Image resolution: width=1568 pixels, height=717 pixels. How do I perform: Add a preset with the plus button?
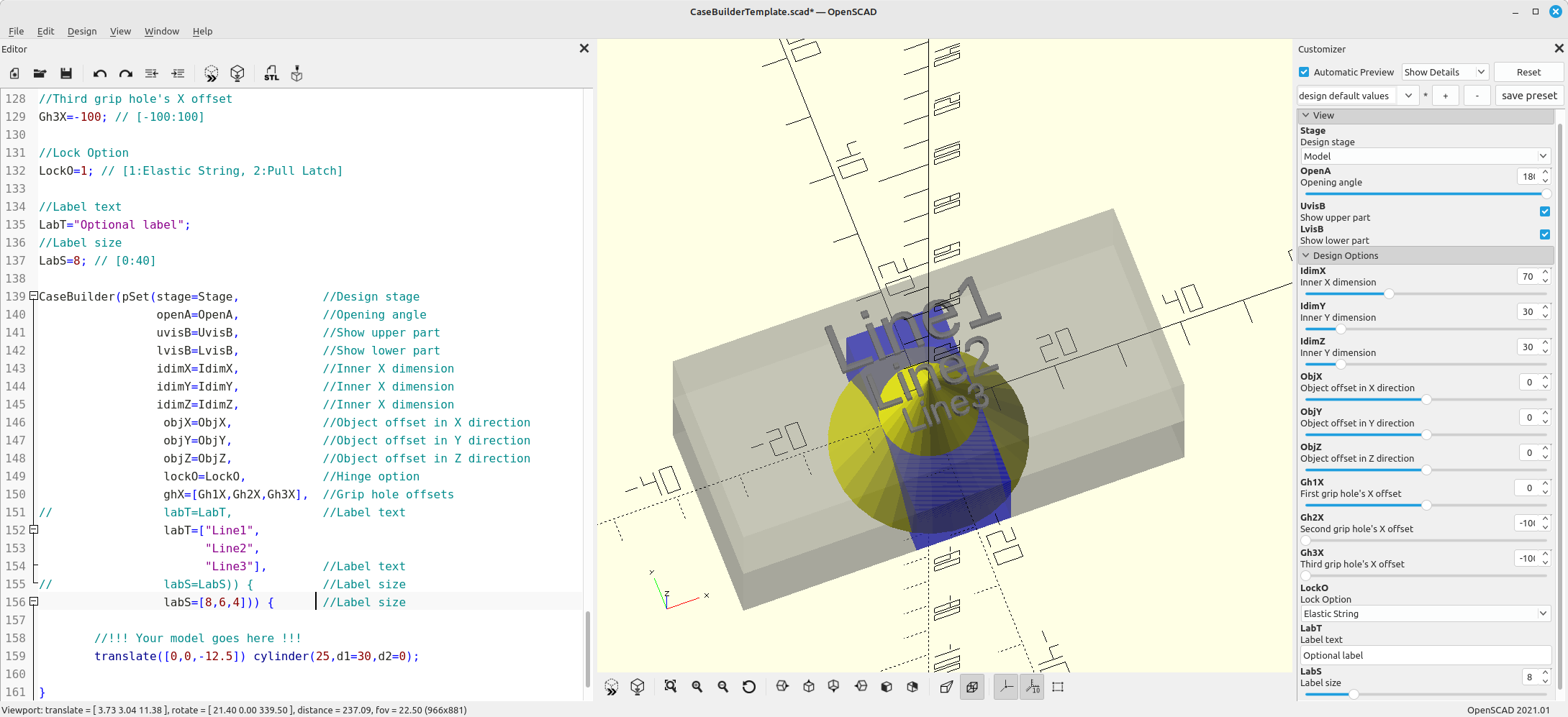click(x=1445, y=96)
